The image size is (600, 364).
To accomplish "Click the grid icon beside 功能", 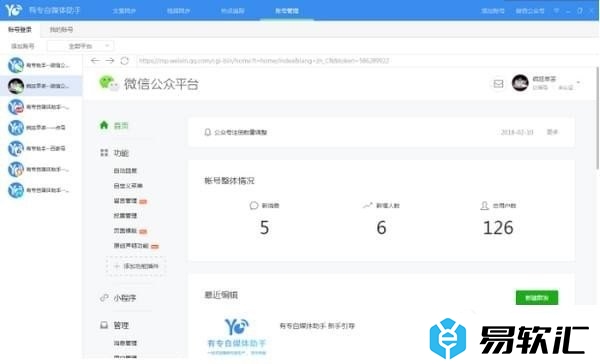I will [x=104, y=153].
